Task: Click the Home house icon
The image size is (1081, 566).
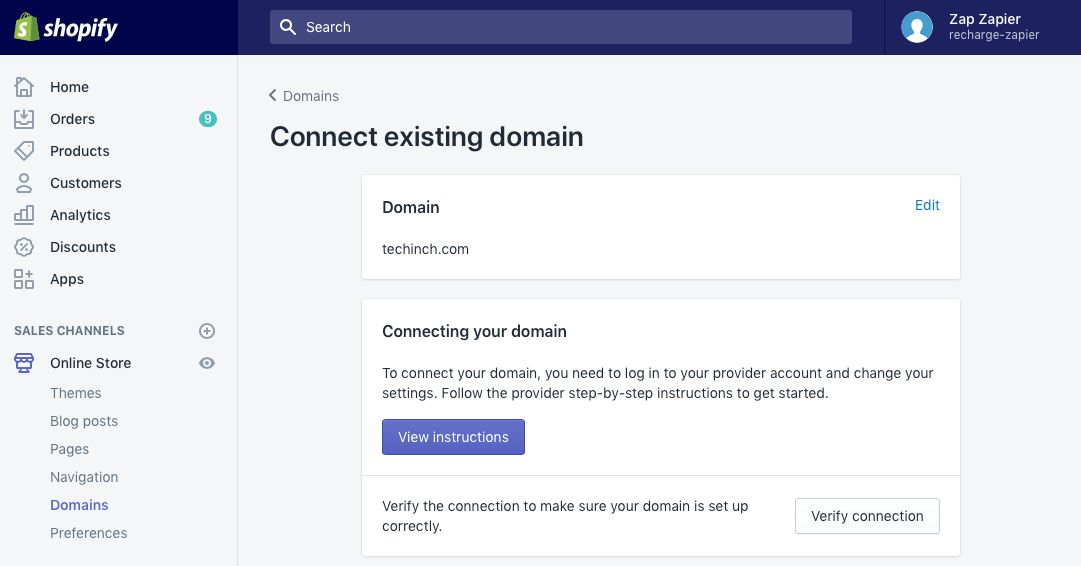Action: (24, 87)
